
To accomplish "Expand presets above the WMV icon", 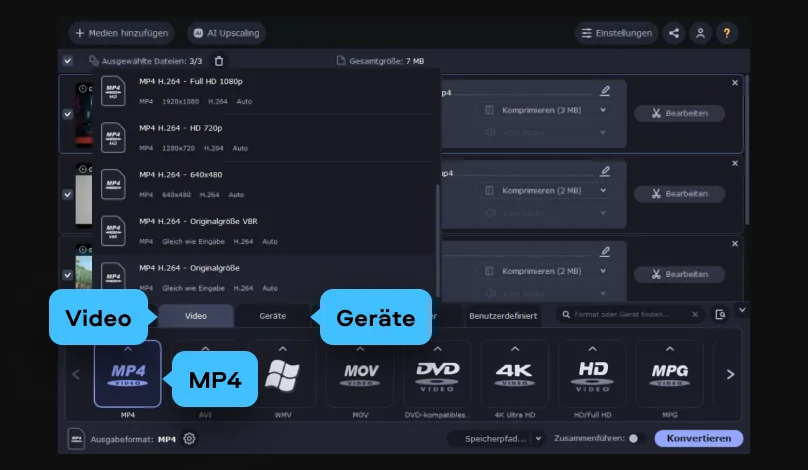I will pyautogui.click(x=282, y=349).
